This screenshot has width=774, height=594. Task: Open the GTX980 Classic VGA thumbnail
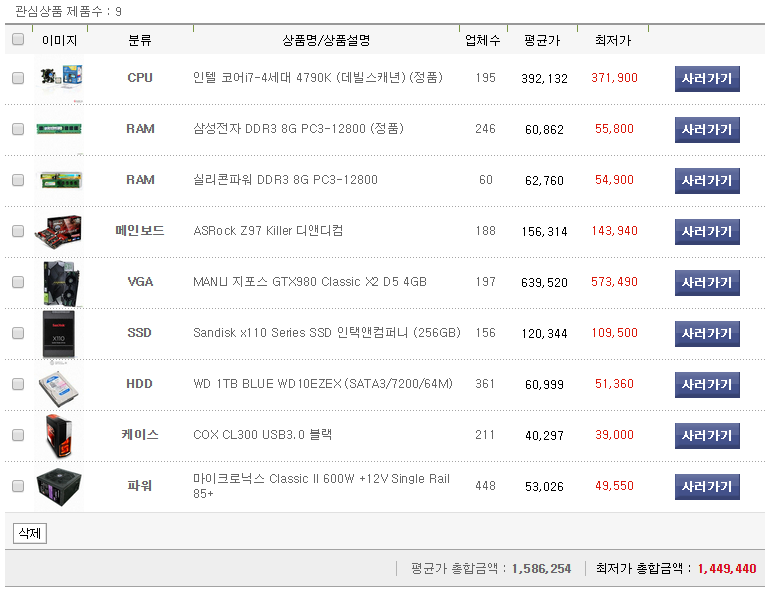click(x=59, y=283)
